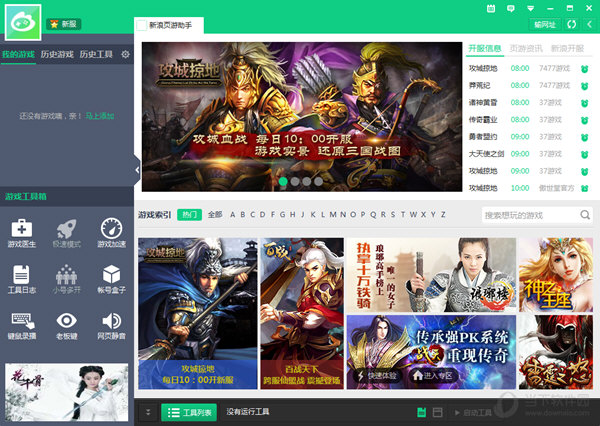
Task: Launch the 极速模式 rocket tool
Action: click(x=67, y=233)
